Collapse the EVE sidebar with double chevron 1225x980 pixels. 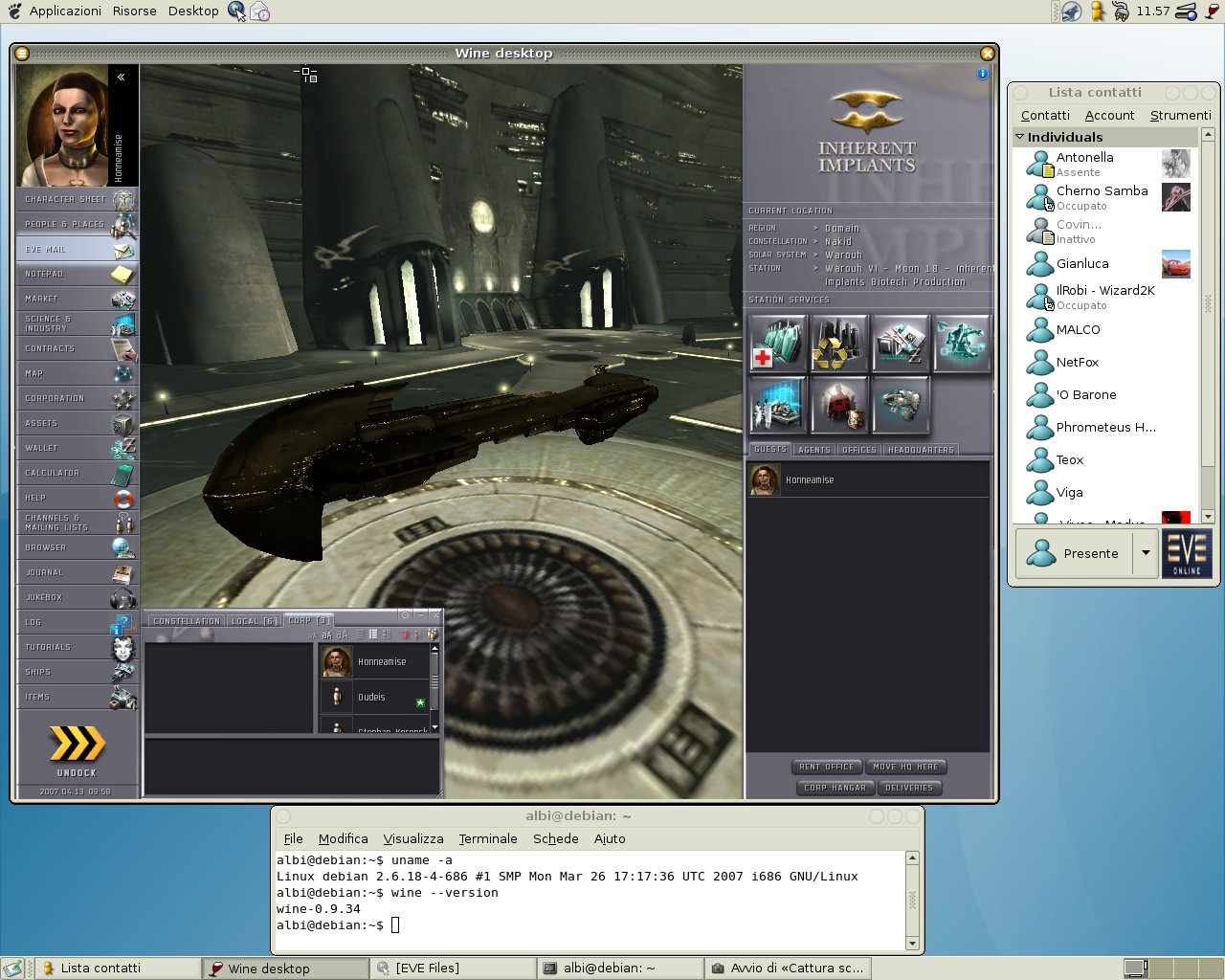122,77
